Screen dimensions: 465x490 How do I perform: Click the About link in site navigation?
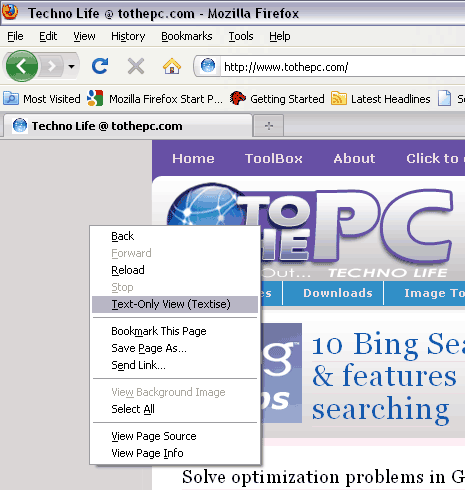tap(354, 158)
